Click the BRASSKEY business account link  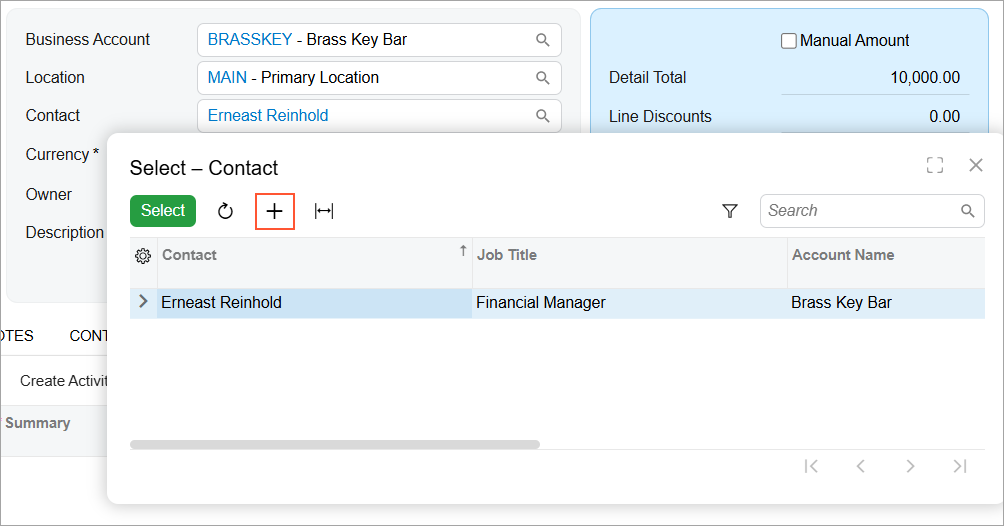click(250, 40)
